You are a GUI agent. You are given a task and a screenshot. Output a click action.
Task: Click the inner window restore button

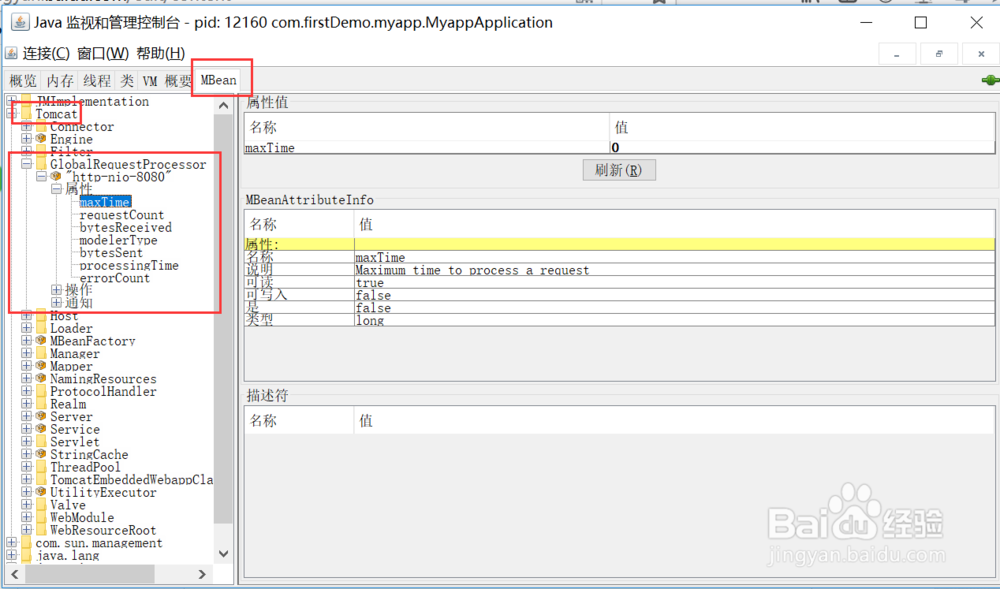point(939,54)
